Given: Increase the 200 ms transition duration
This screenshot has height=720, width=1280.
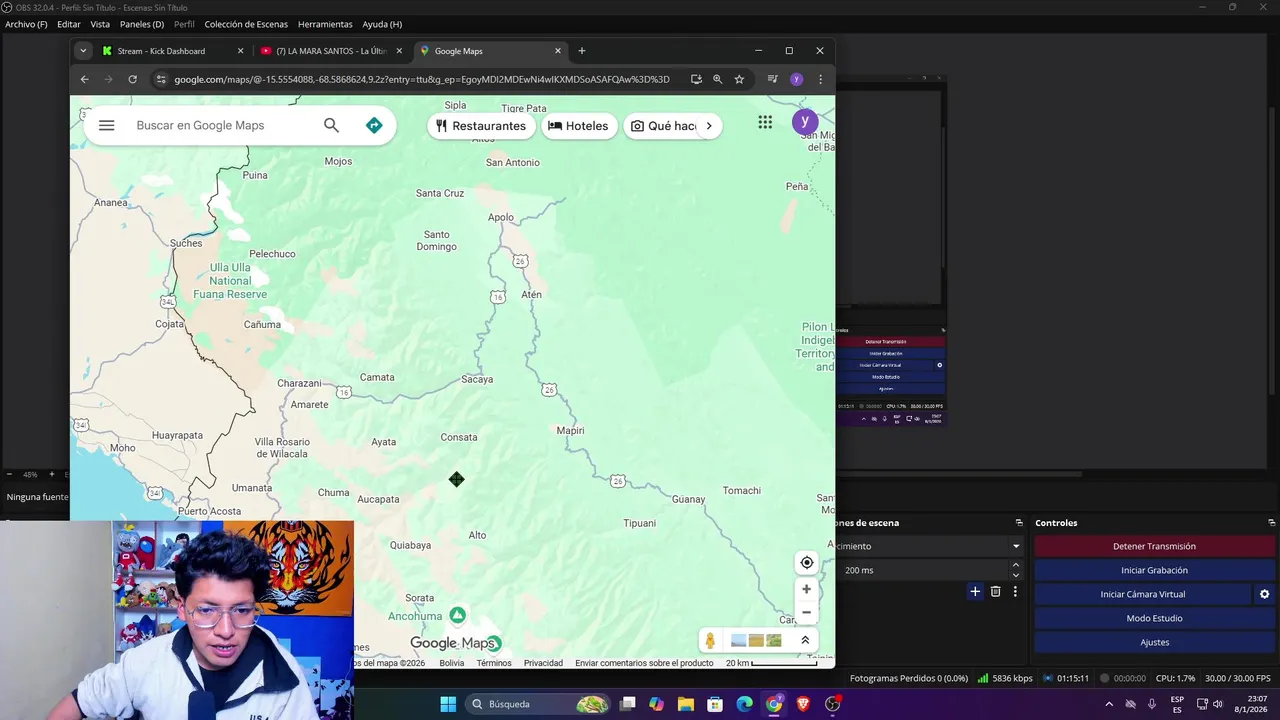Looking at the screenshot, I should tap(1016, 565).
